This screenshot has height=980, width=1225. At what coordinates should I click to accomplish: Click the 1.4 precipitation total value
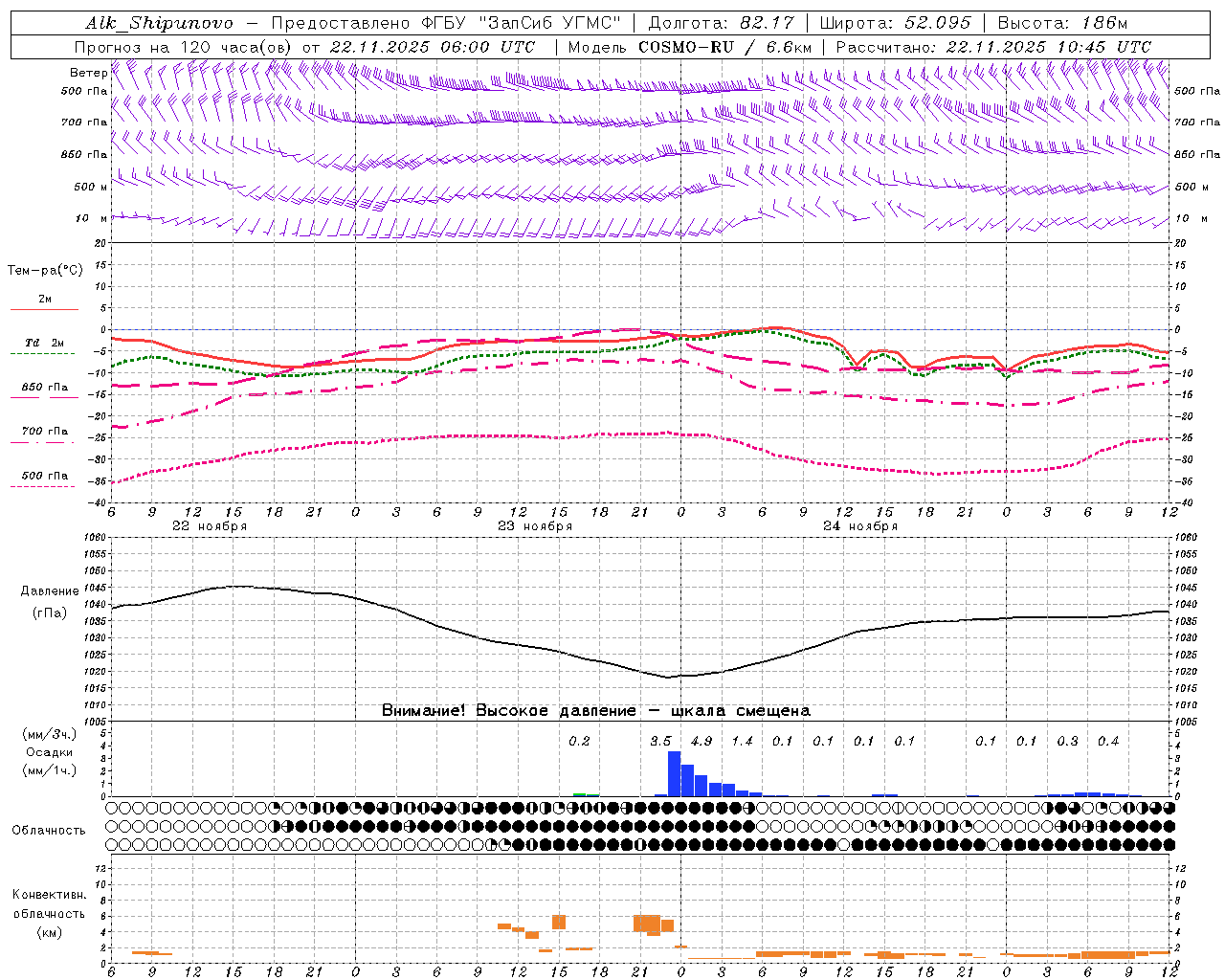(x=742, y=741)
